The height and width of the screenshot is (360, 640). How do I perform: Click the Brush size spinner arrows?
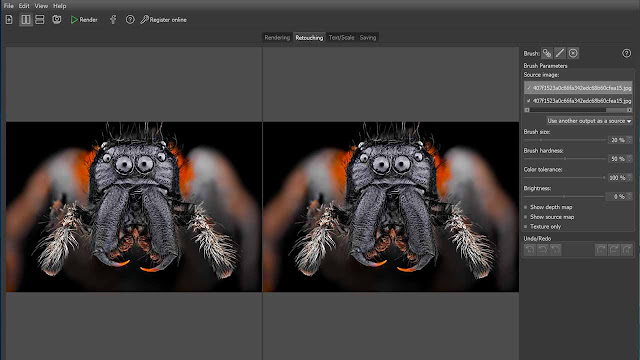click(629, 140)
